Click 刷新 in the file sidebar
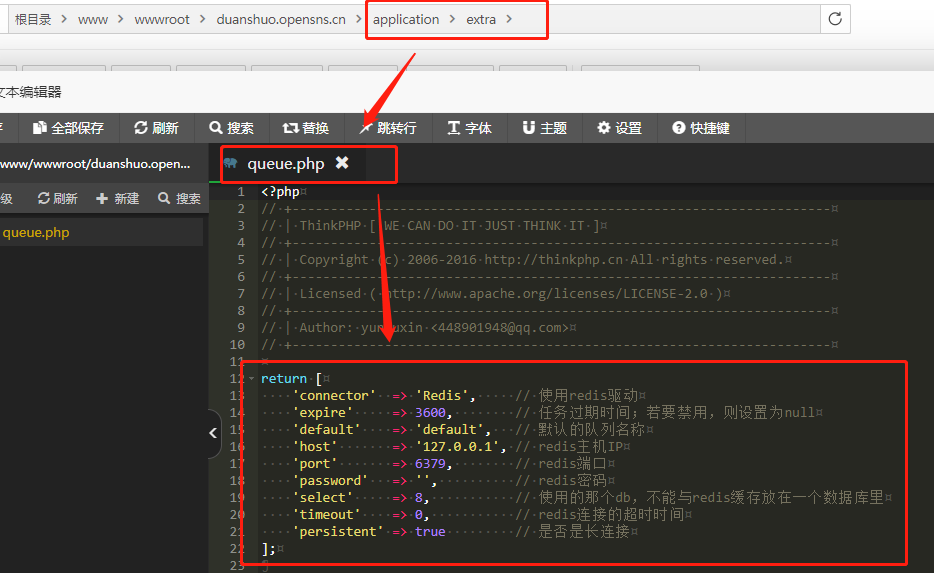 click(x=58, y=198)
